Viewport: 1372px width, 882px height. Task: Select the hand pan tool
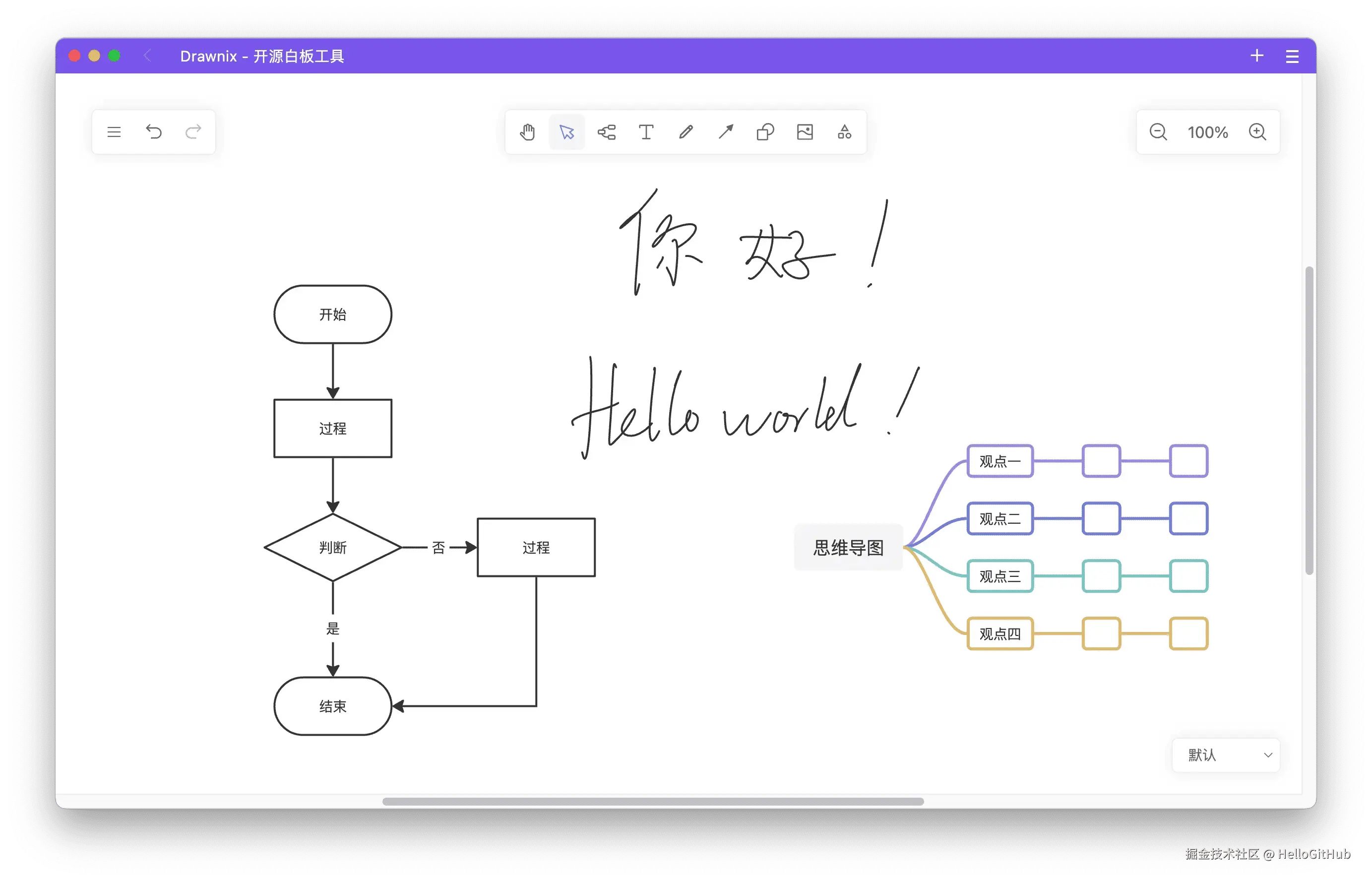click(527, 132)
